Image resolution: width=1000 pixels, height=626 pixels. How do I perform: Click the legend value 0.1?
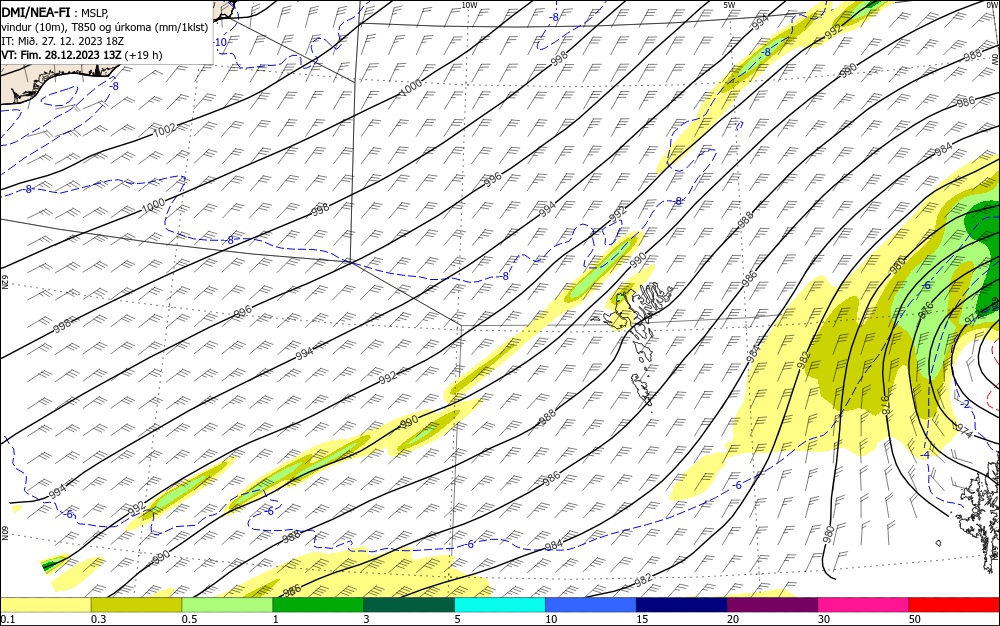(8, 619)
